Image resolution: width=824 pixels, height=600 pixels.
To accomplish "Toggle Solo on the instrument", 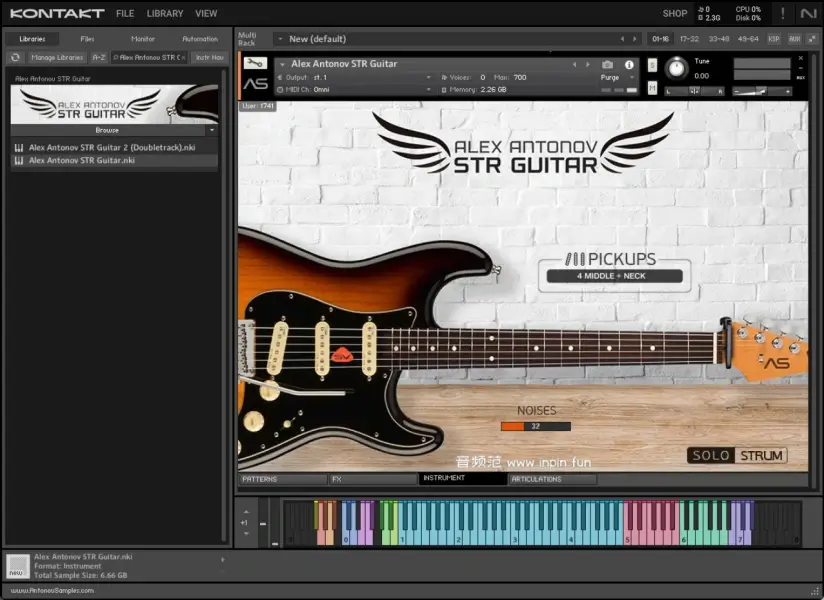I will tap(652, 66).
